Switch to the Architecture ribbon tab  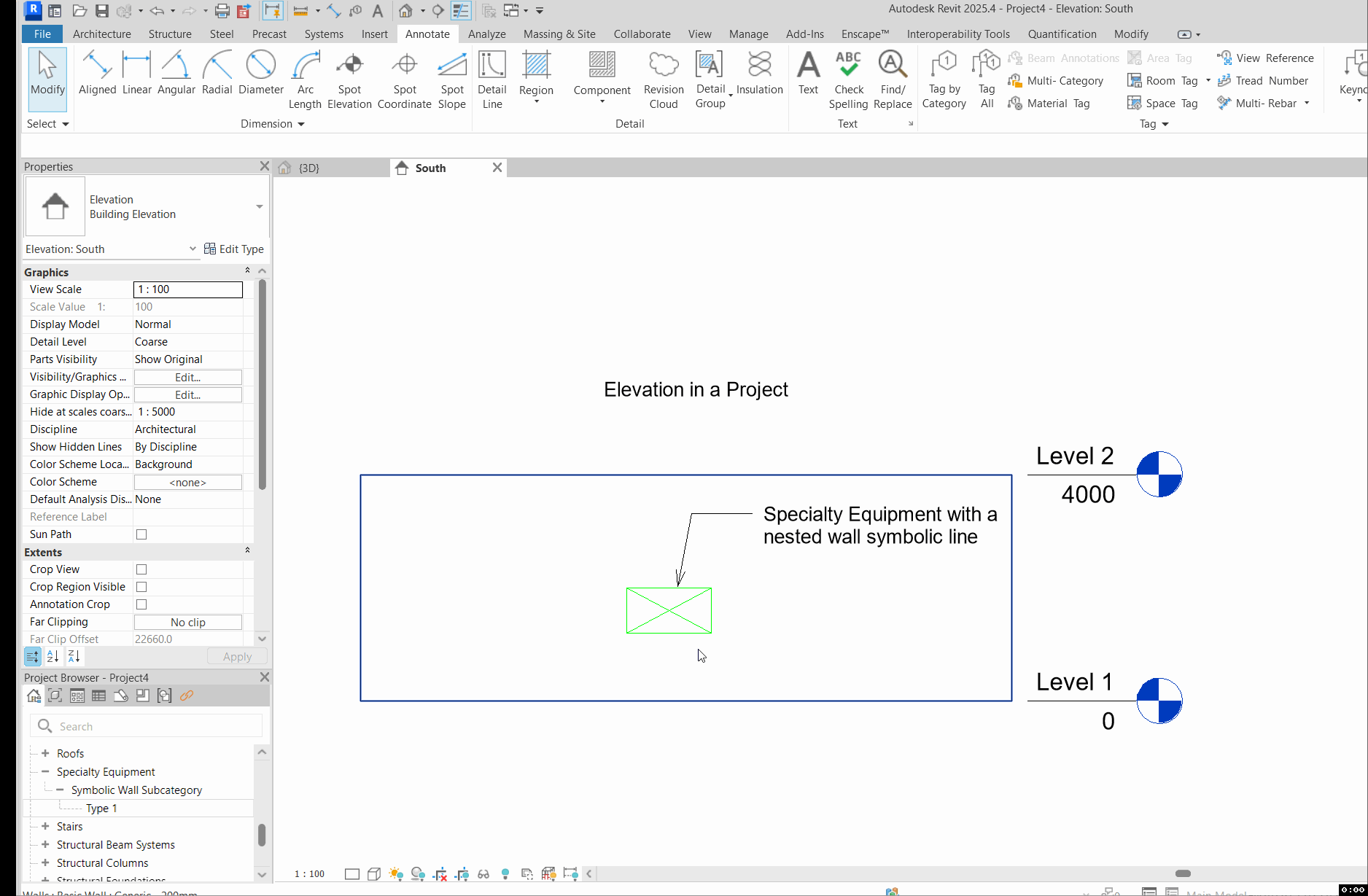101,34
